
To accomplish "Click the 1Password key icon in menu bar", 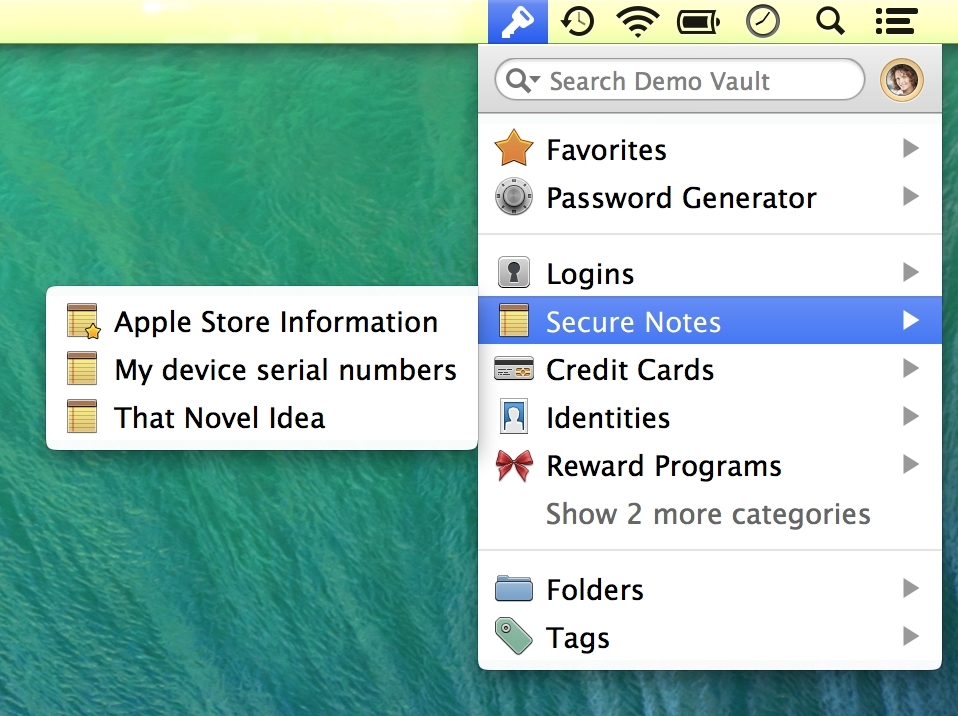I will click(516, 20).
